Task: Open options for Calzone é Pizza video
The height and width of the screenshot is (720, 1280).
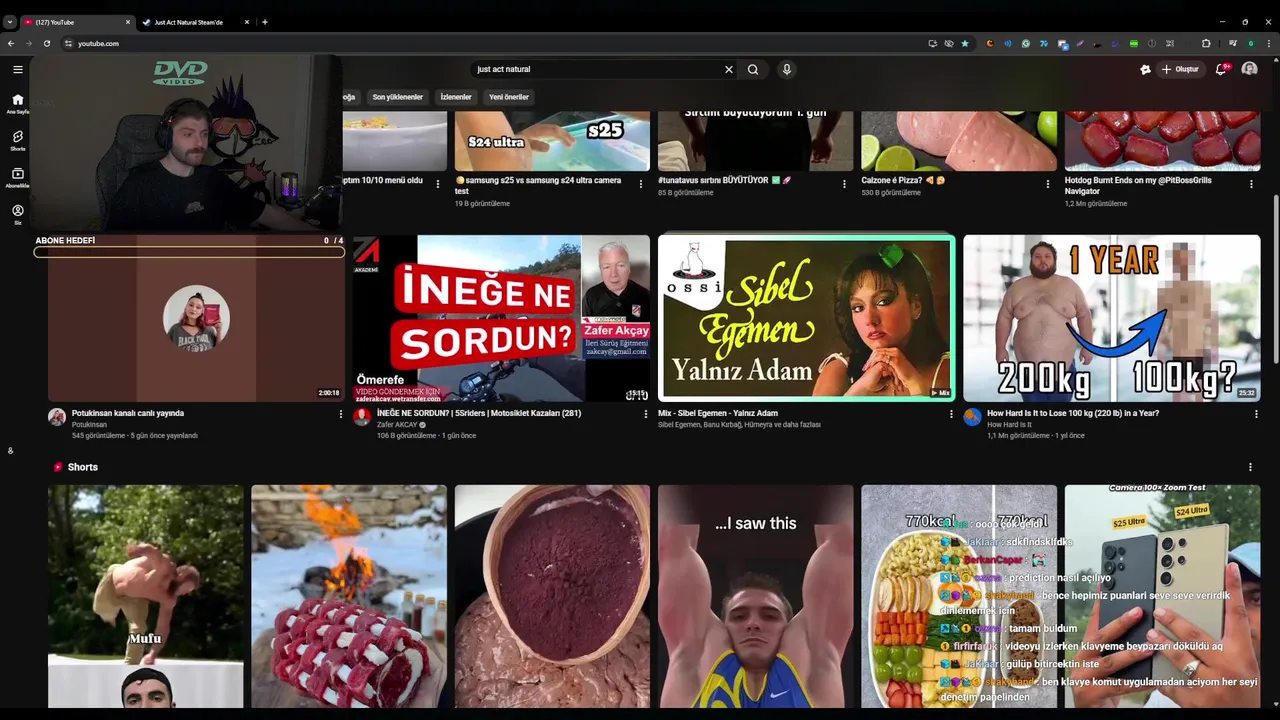Action: pyautogui.click(x=1048, y=184)
